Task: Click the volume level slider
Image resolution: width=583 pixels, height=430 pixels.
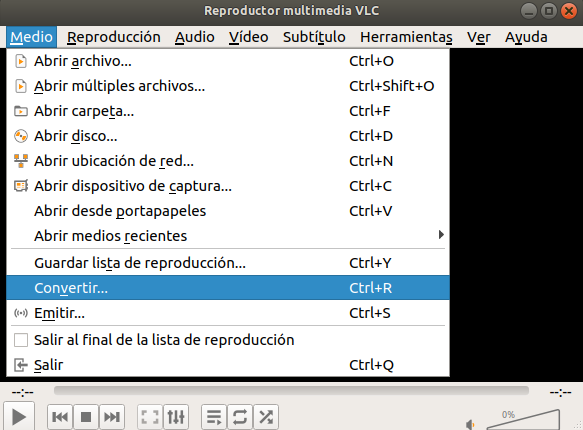Action: coord(523,420)
